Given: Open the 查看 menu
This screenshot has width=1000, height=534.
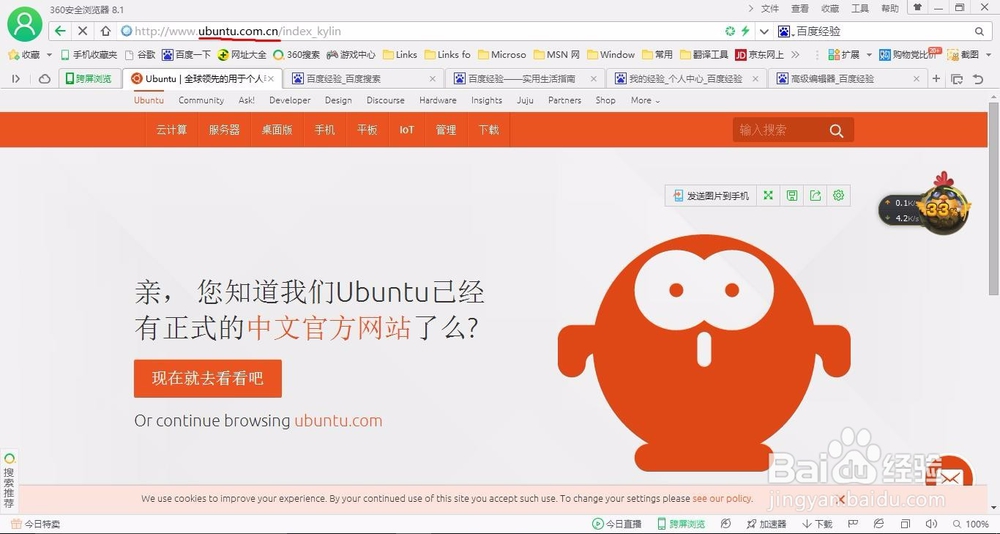Looking at the screenshot, I should [800, 8].
